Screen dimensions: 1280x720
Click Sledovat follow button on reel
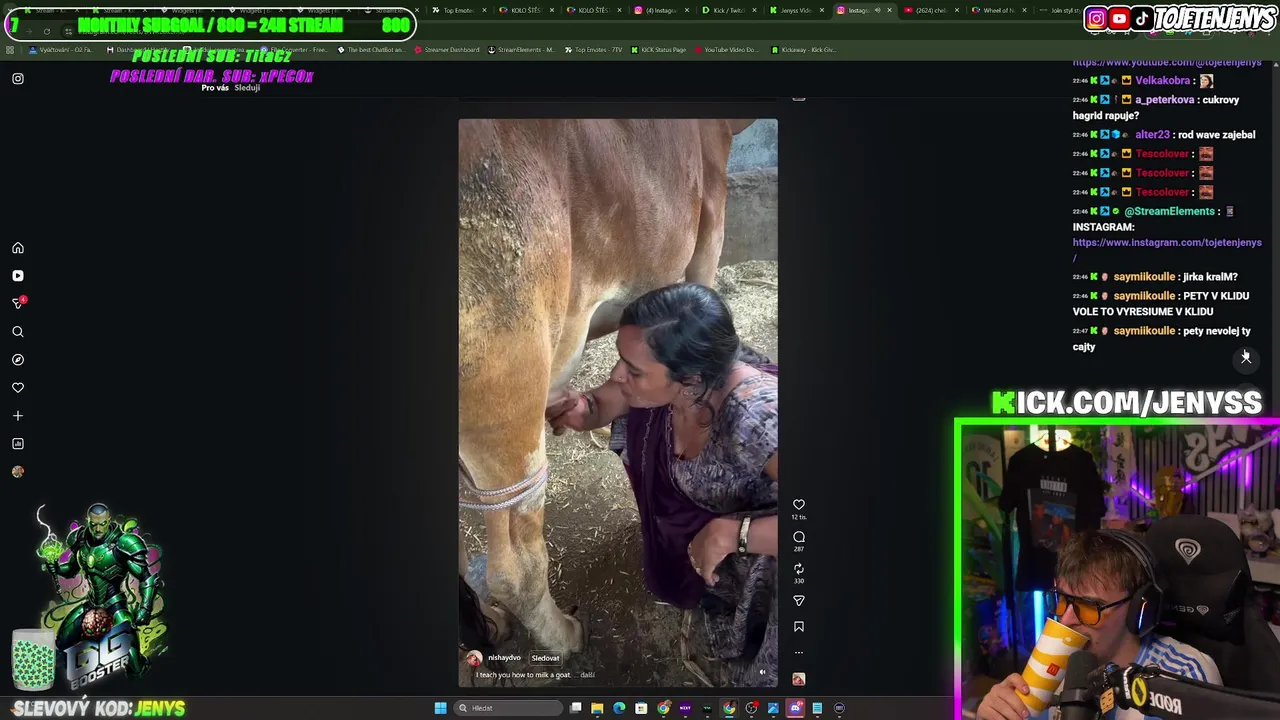[x=545, y=658]
